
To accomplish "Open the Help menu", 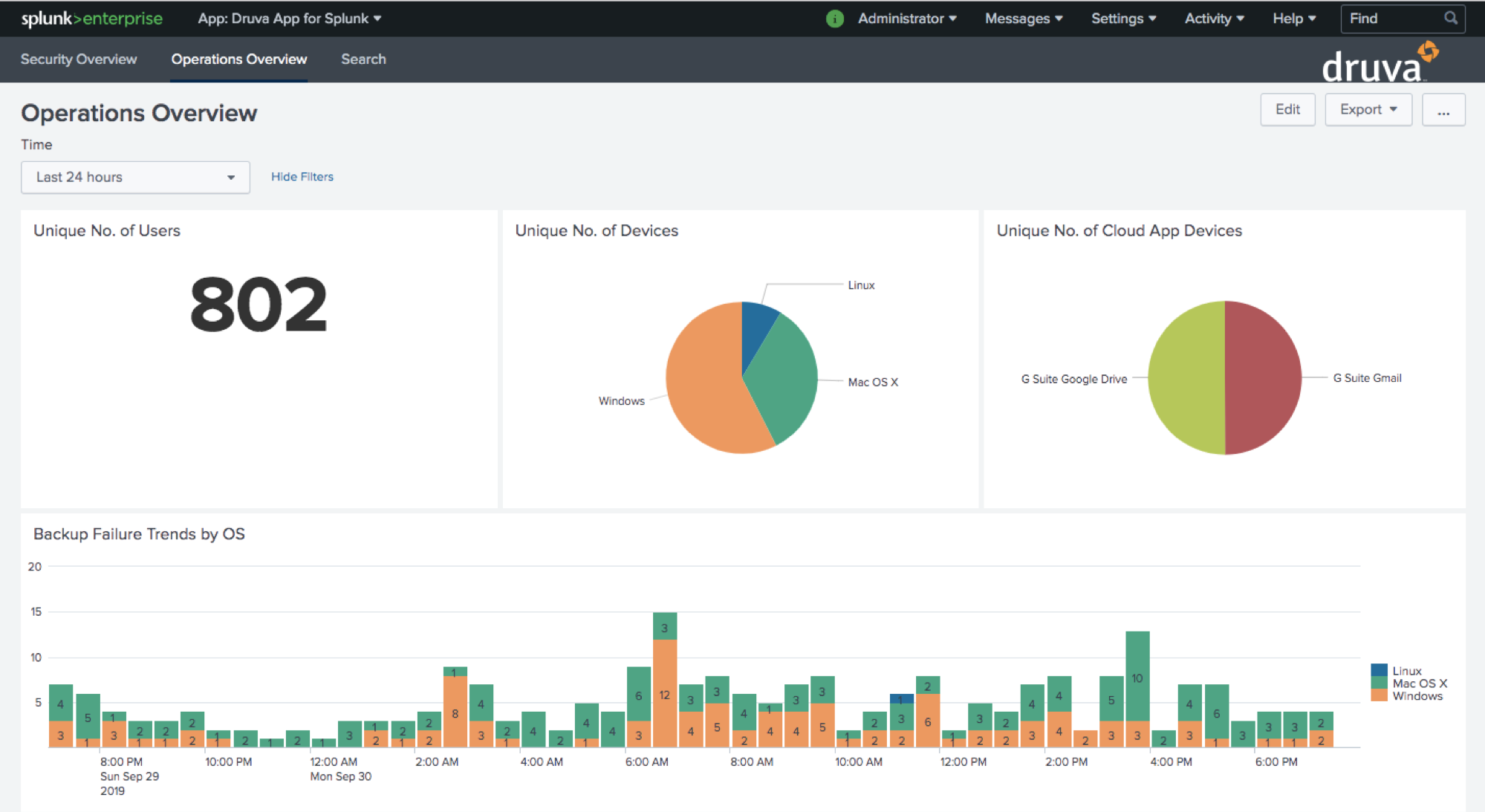I will point(1294,19).
